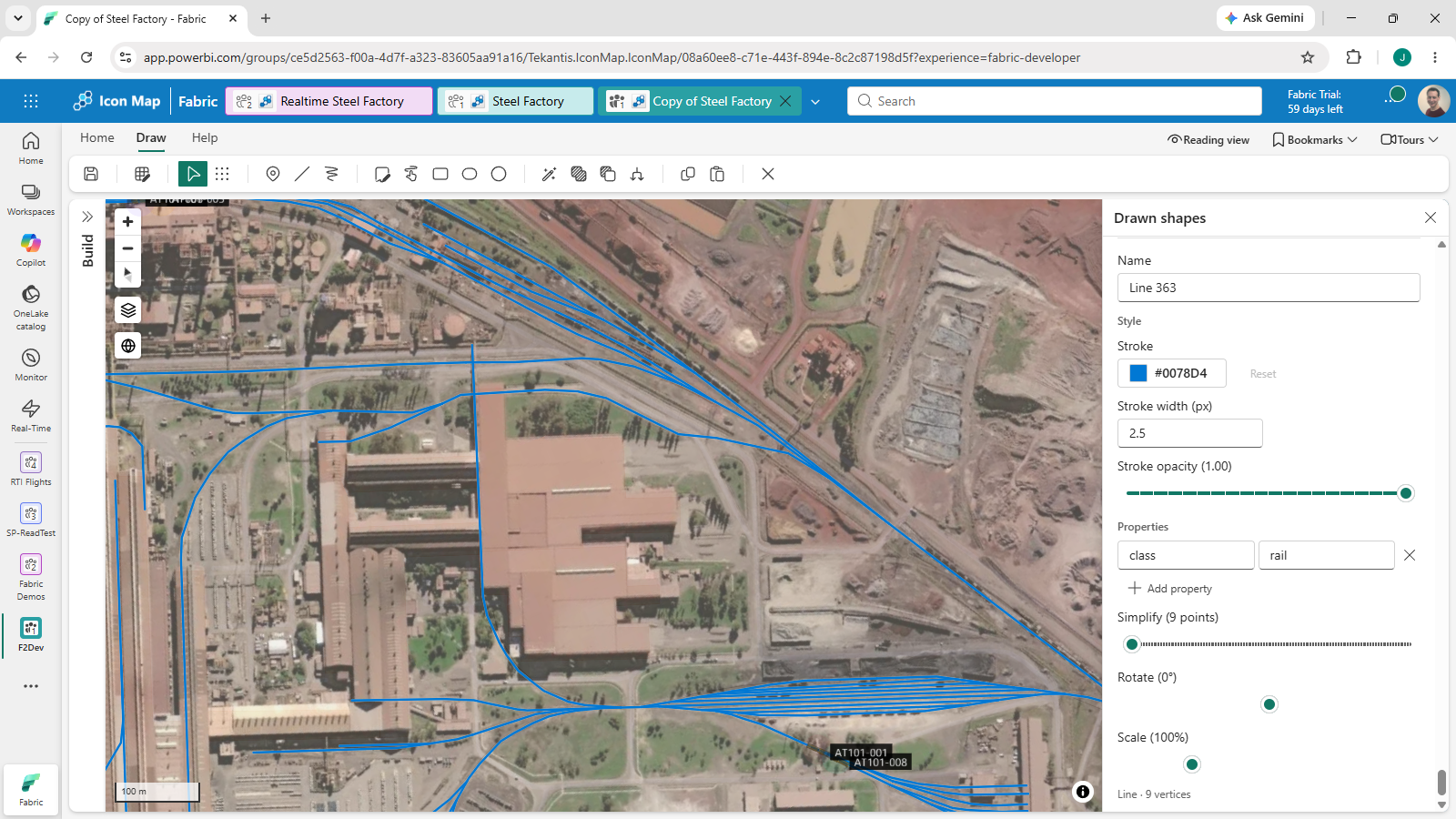Remove the class rail property
This screenshot has width=1456, height=819.
pos(1410,555)
